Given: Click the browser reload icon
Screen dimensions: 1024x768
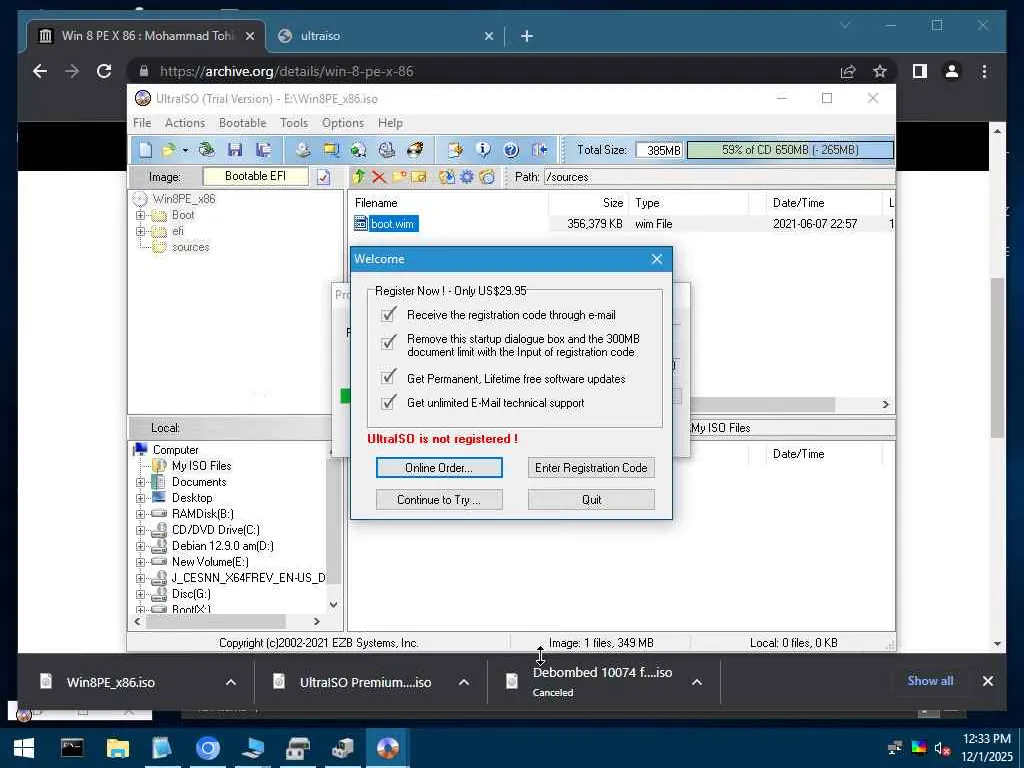Looking at the screenshot, I should tap(104, 71).
